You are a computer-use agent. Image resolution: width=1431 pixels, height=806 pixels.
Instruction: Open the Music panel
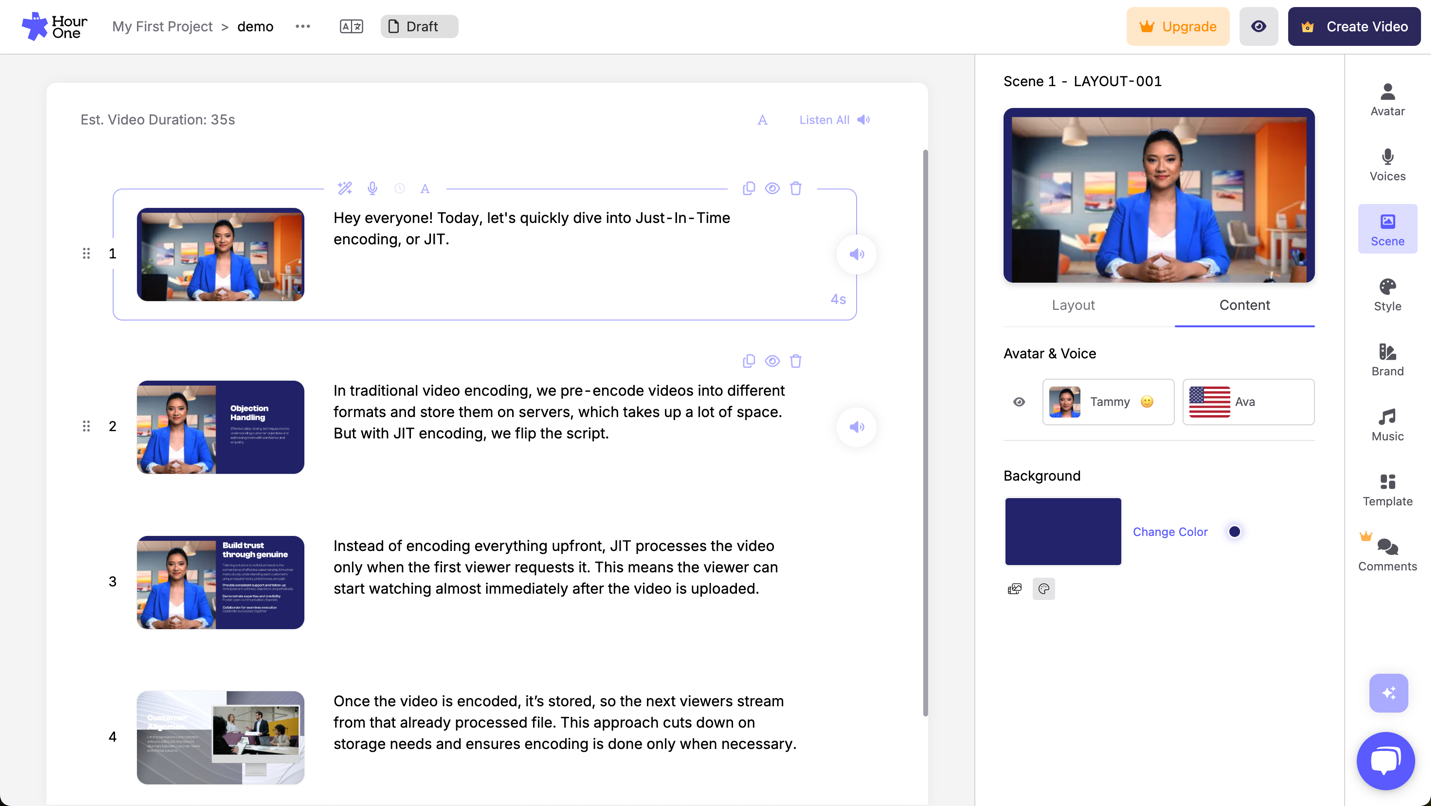pos(1387,424)
